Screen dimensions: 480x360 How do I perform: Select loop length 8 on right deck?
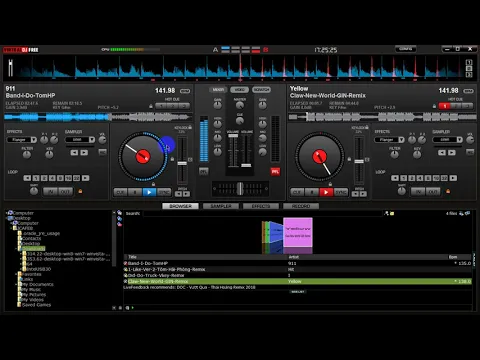(x=428, y=178)
